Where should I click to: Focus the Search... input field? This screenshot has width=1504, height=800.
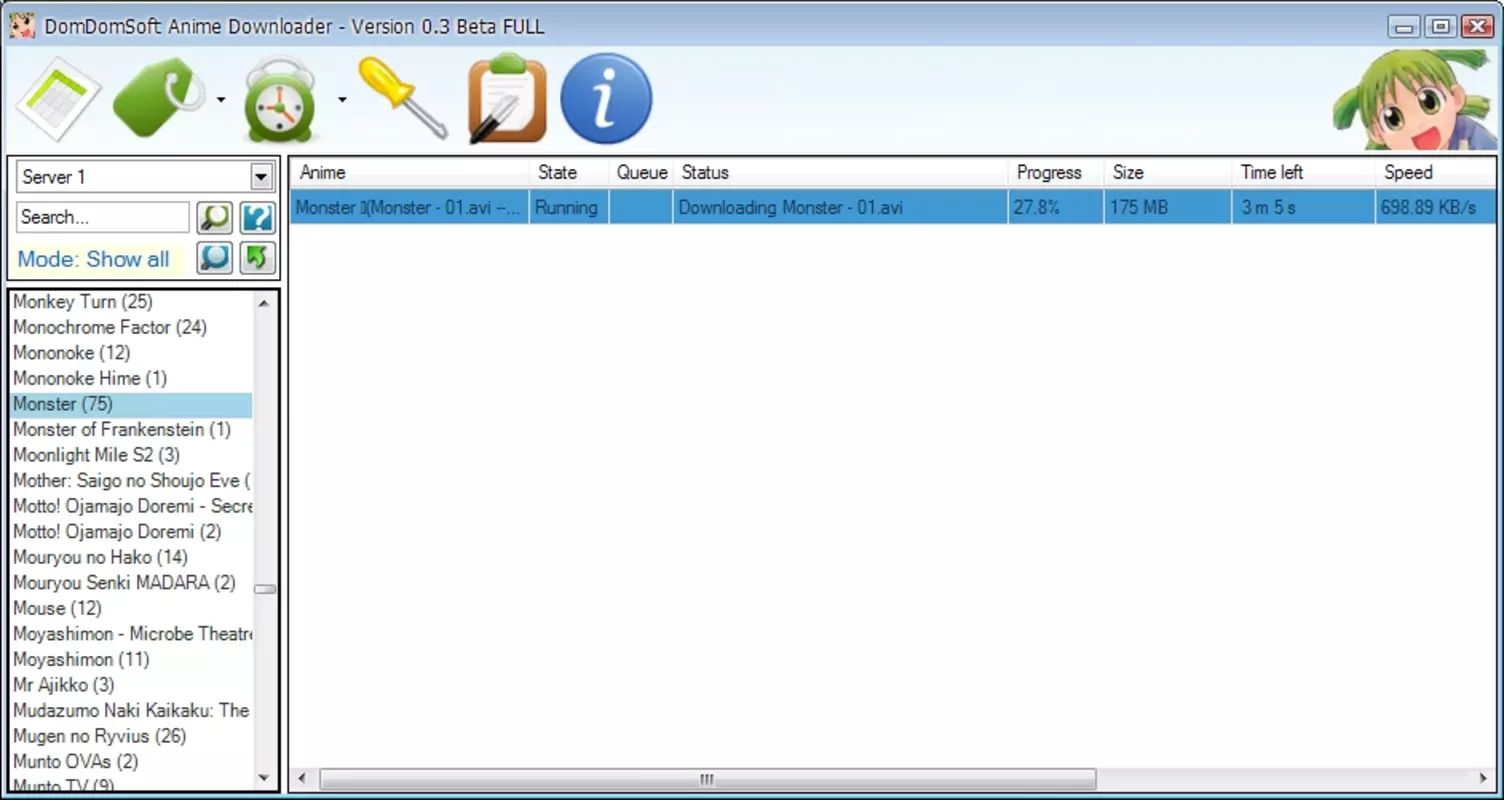(102, 217)
